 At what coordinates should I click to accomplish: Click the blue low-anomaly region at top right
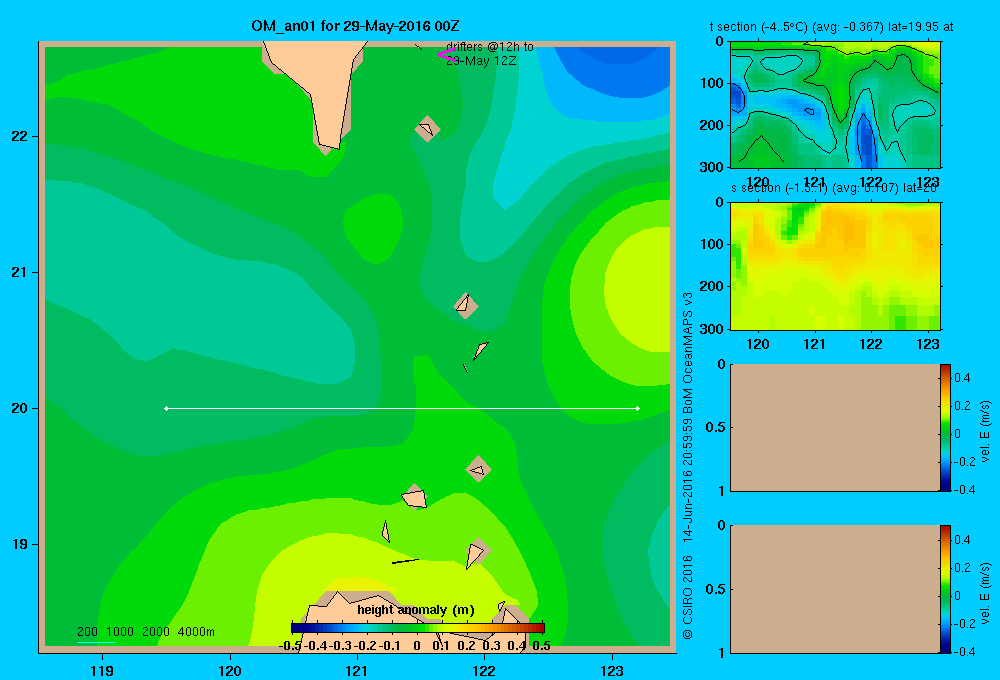click(615, 70)
